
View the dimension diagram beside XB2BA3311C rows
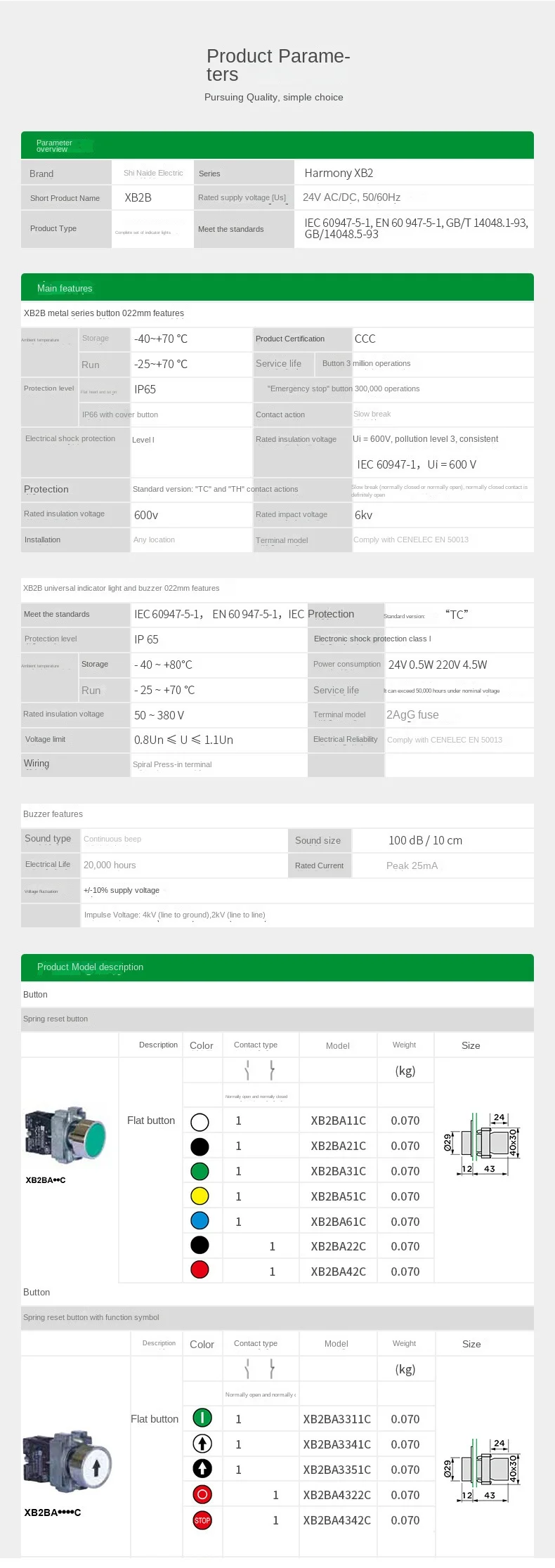(x=481, y=1469)
